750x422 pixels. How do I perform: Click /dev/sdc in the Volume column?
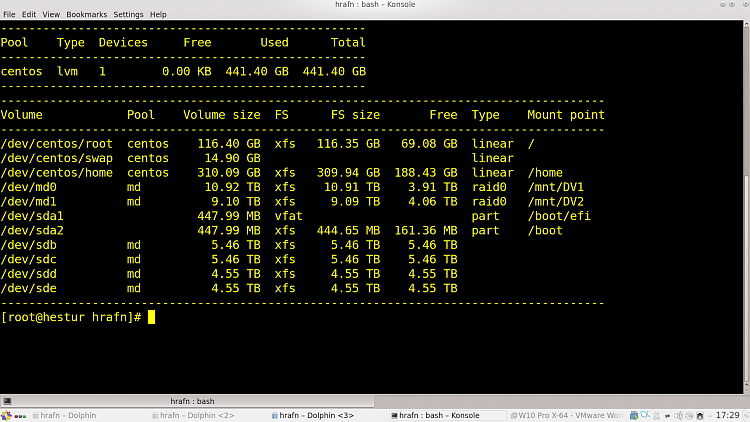tap(29, 259)
